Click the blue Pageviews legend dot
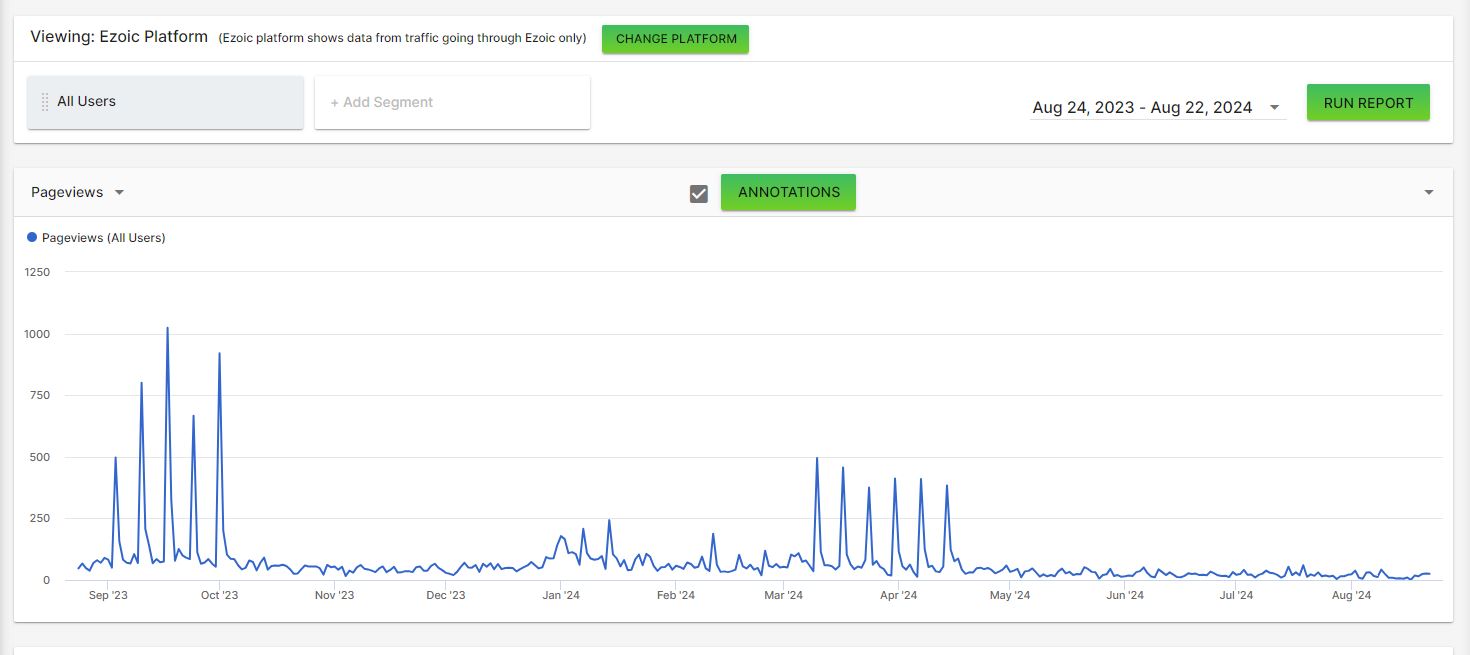This screenshot has width=1470, height=655. [x=32, y=238]
